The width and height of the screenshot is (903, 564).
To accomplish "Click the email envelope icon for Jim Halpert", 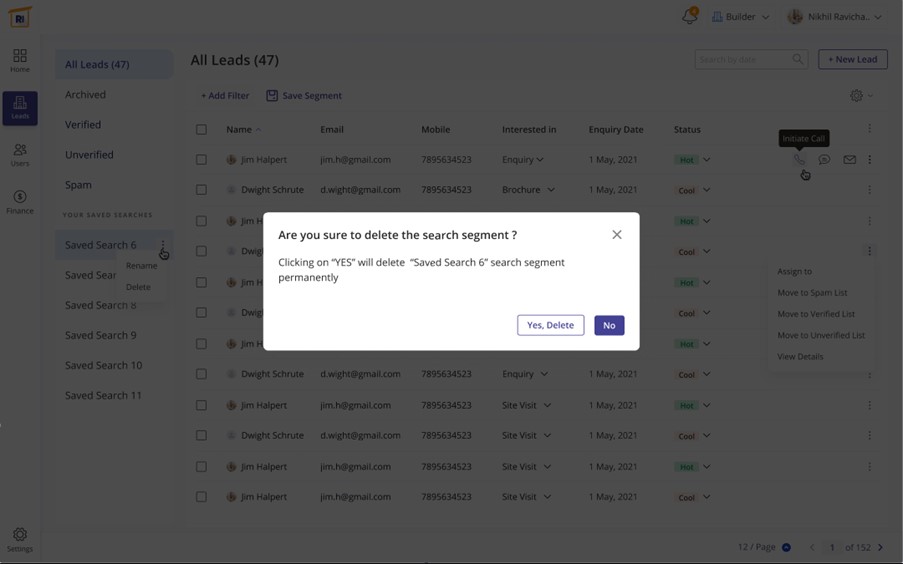I will [x=849, y=159].
